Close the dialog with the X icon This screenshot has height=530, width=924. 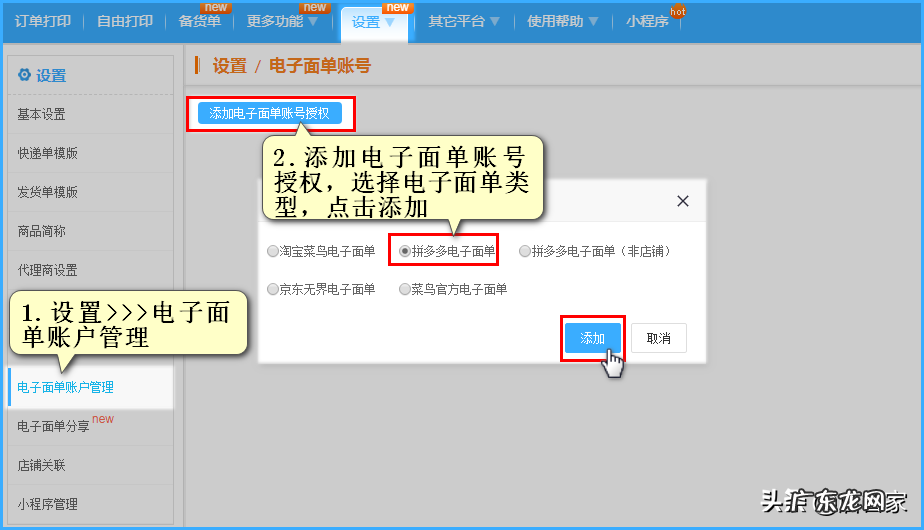pos(683,201)
